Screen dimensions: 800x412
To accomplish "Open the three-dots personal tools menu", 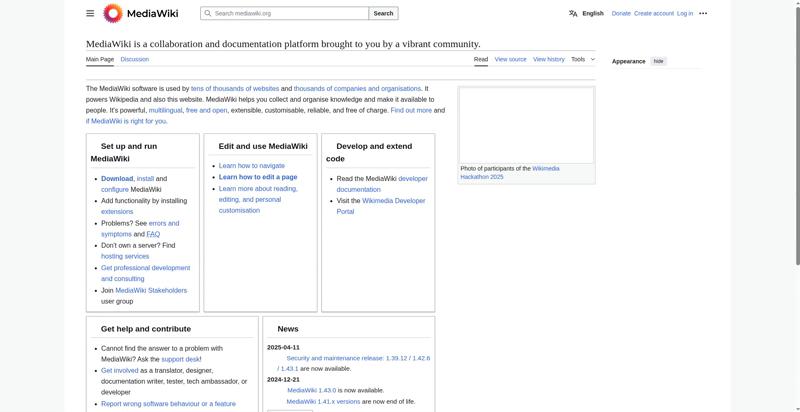I will [x=703, y=14].
